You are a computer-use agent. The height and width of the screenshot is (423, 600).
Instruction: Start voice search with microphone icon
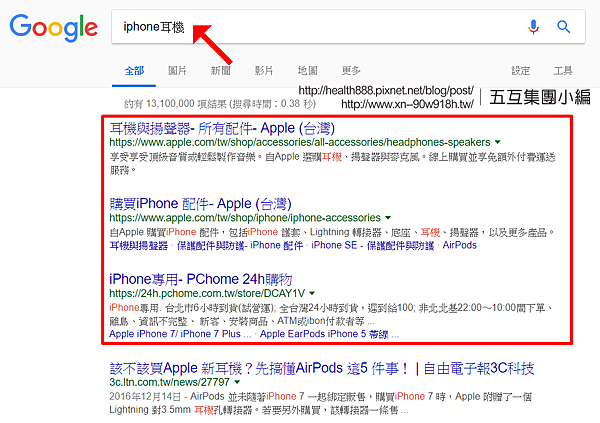click(533, 27)
